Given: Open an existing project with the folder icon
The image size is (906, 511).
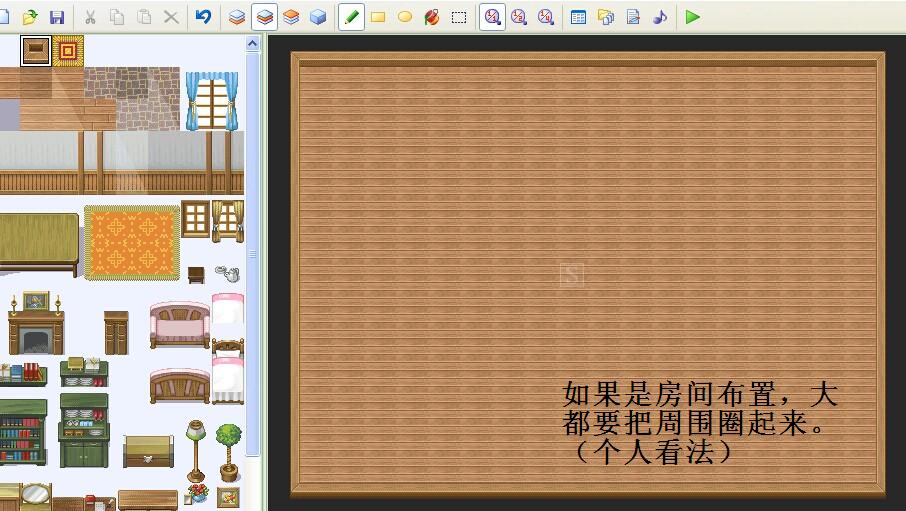Looking at the screenshot, I should [30, 17].
